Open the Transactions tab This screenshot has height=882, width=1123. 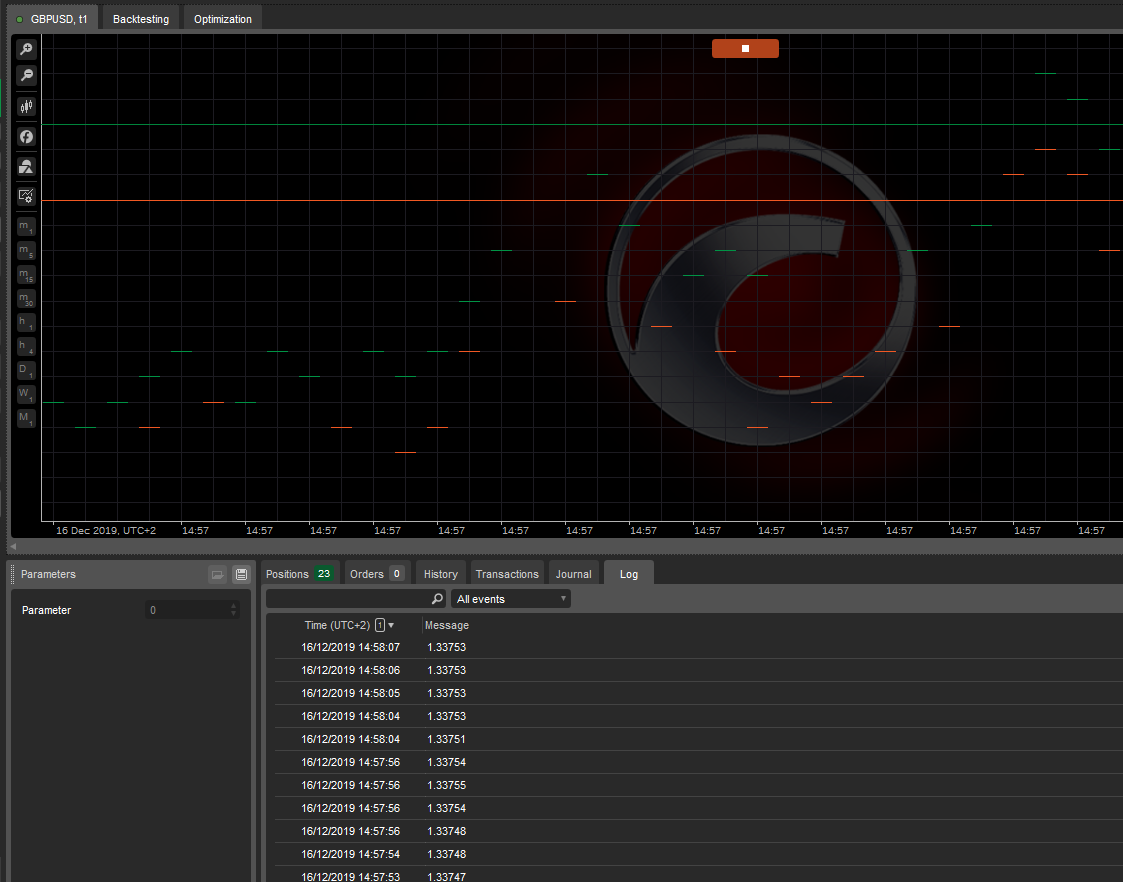[507, 574]
